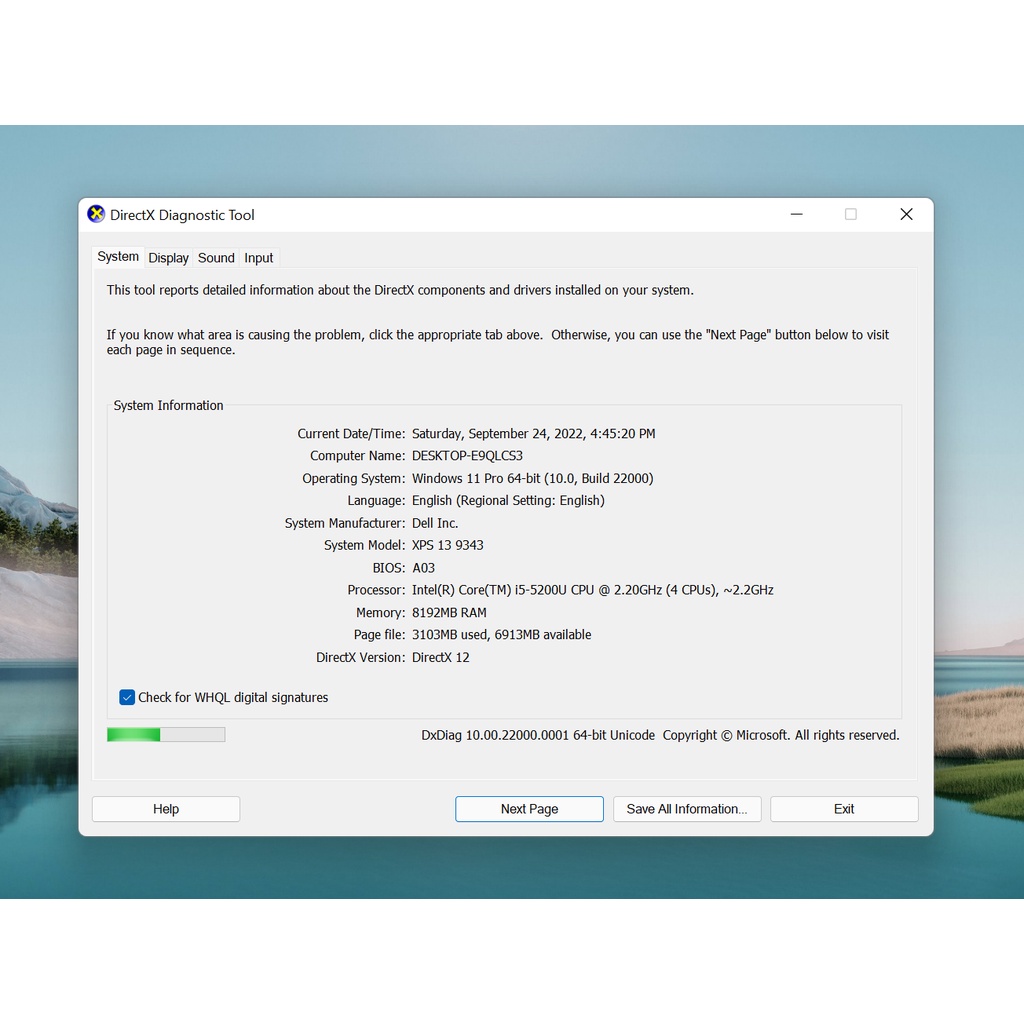The height and width of the screenshot is (1024, 1024).
Task: Click the Processor: field label
Action: (376, 590)
